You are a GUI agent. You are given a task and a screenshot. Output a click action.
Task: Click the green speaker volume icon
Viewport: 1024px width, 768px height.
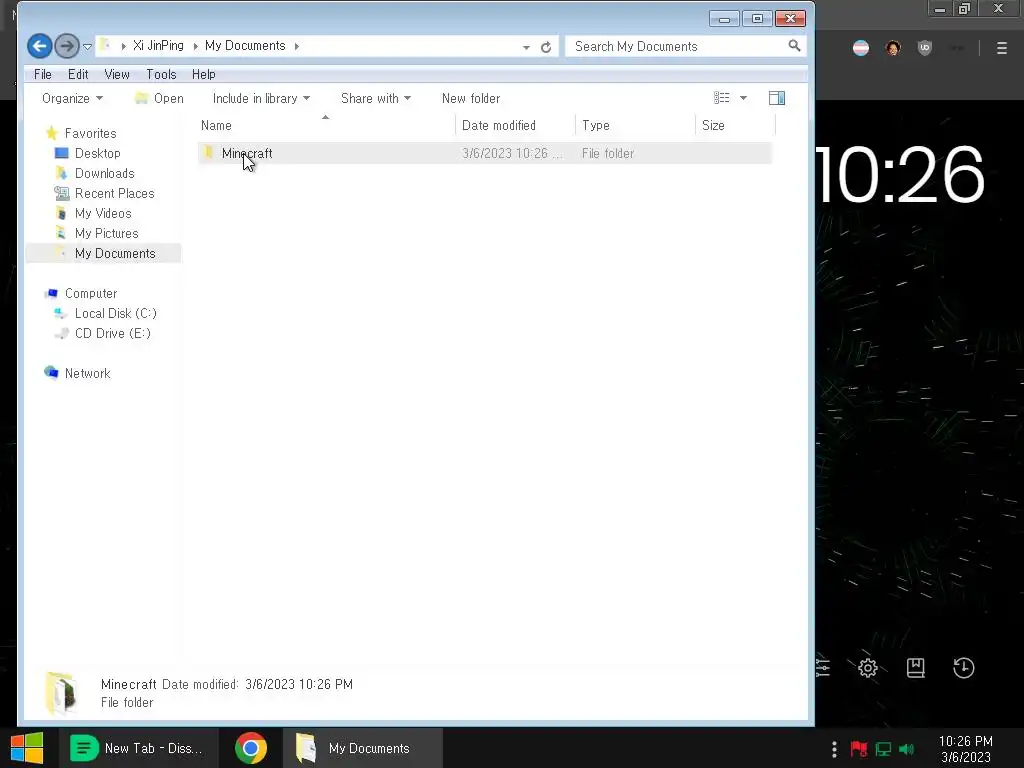tap(907, 749)
